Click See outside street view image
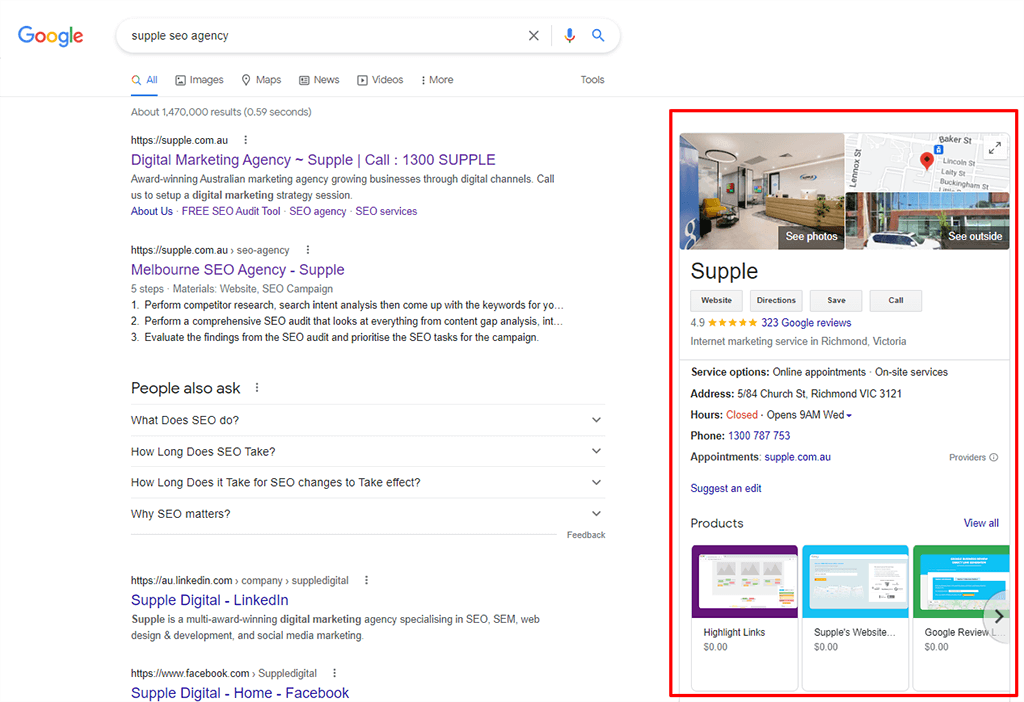Viewport: 1024px width, 702px height. click(x=975, y=236)
